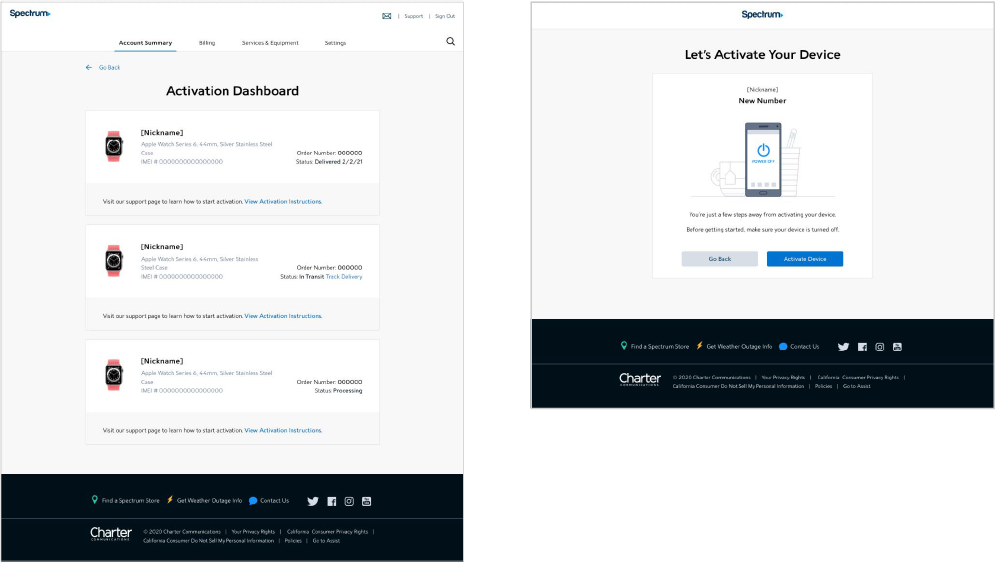Open Your Privacy Rights on the activation page
This screenshot has width=996, height=562.
(783, 377)
